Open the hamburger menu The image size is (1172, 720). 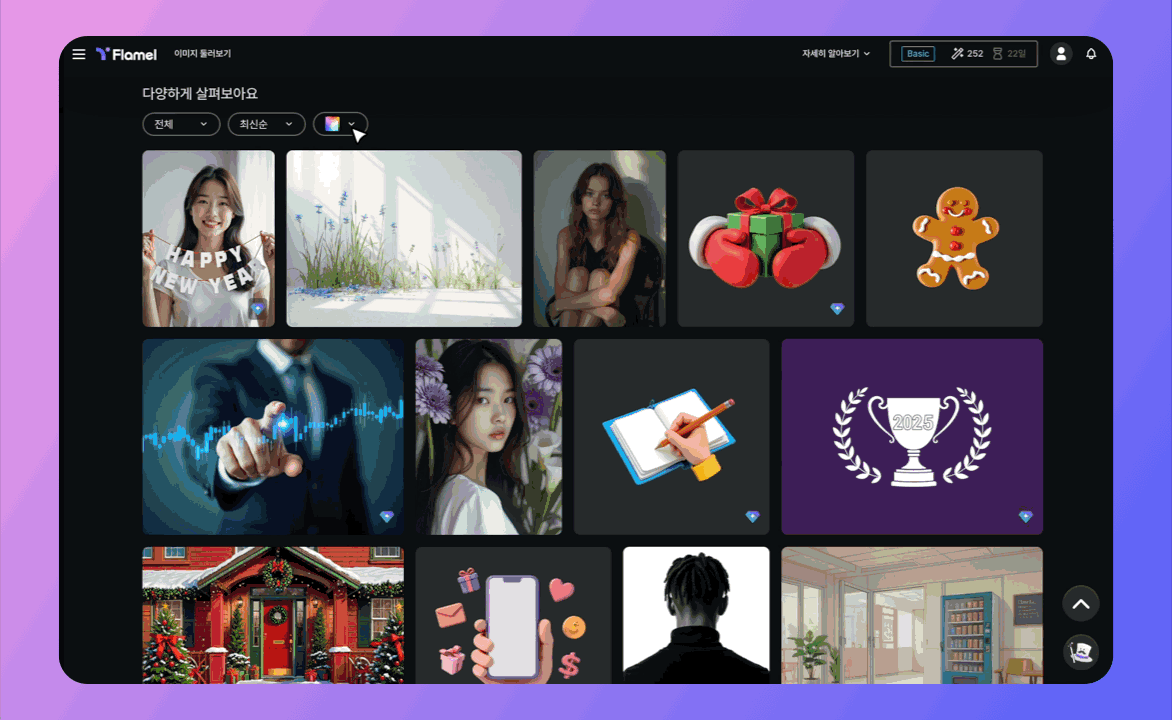79,54
